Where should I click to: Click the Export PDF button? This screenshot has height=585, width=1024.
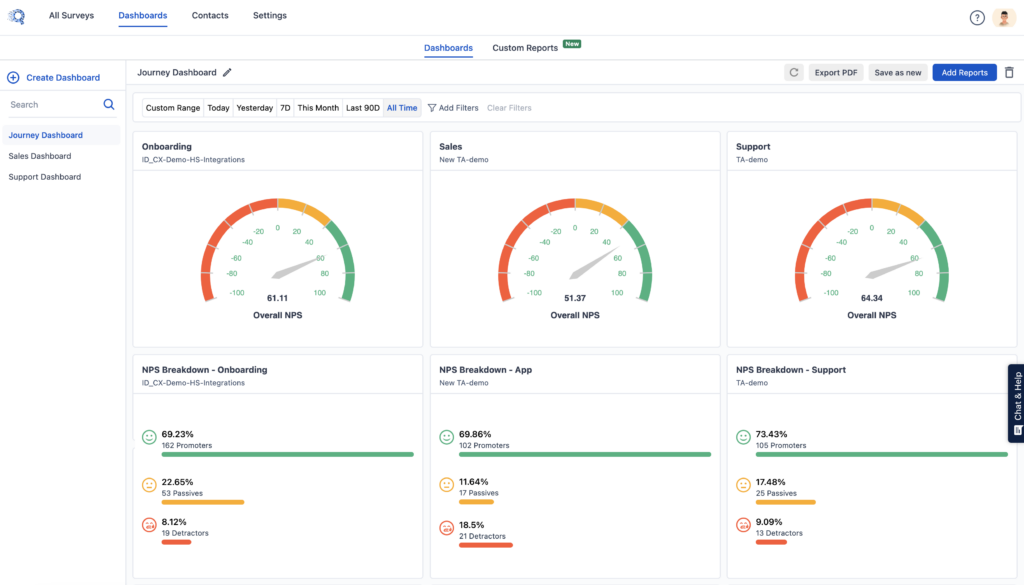(x=835, y=73)
